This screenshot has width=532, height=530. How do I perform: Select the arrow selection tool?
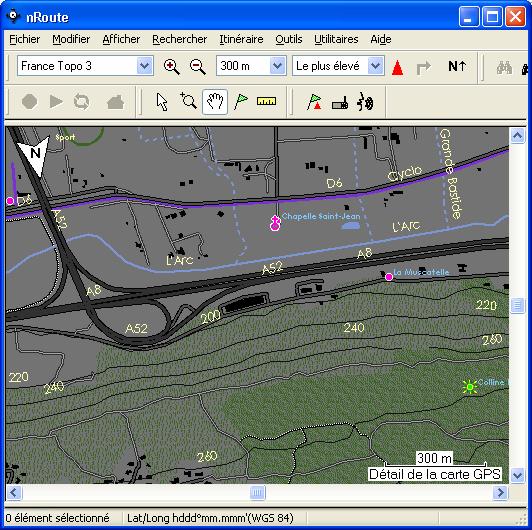point(162,102)
